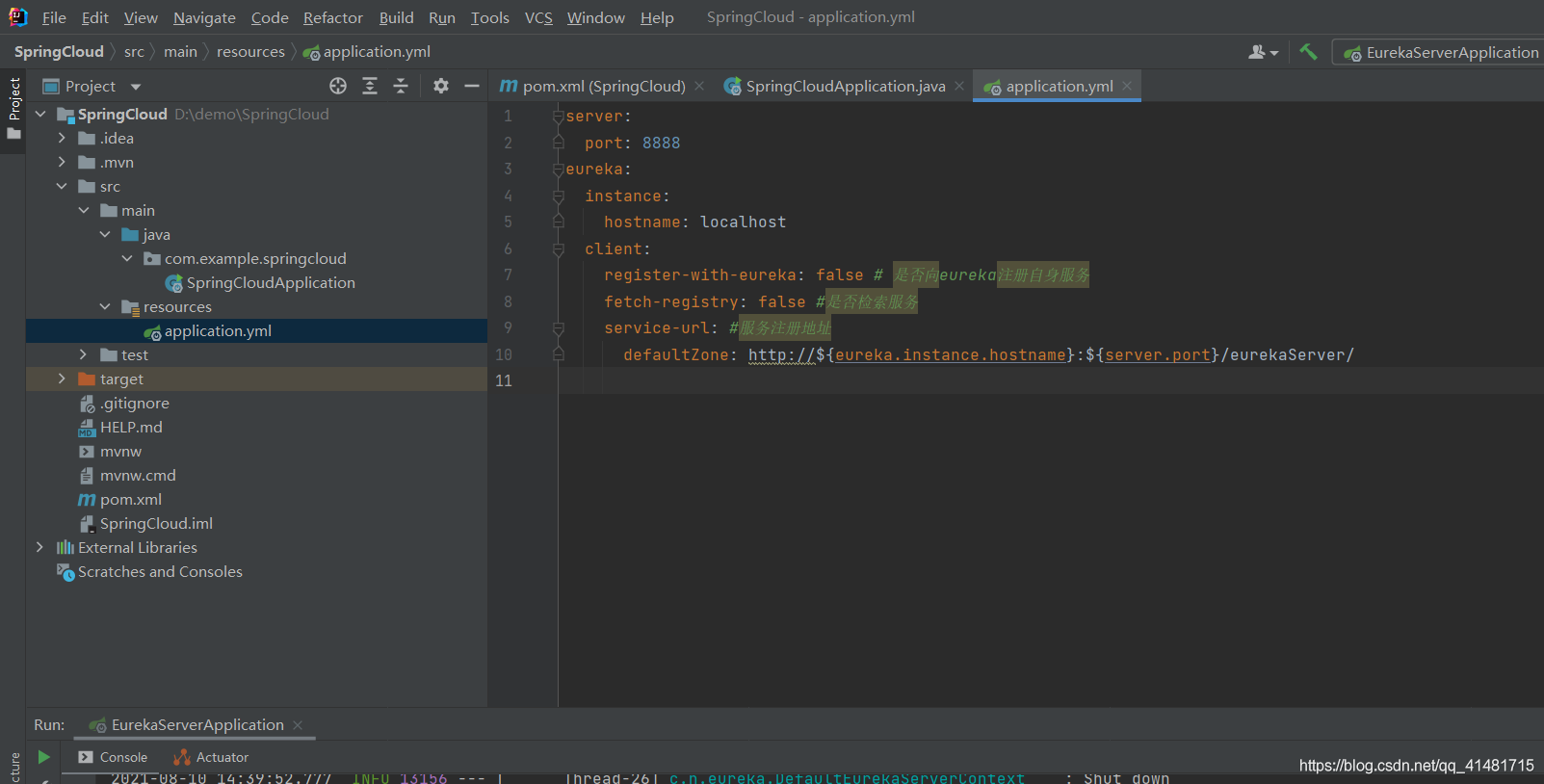
Task: Select HELP.md file in tree
Action: click(x=120, y=427)
